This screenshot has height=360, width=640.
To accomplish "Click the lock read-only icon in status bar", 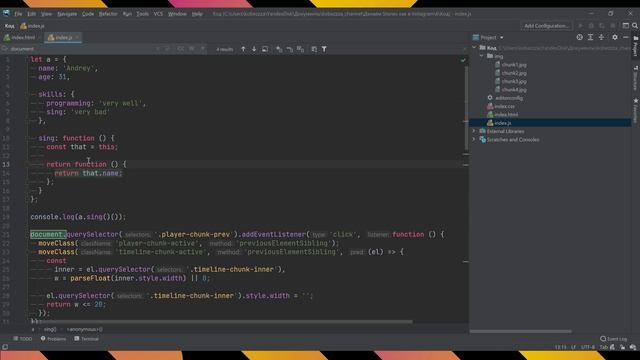I will tap(622, 347).
